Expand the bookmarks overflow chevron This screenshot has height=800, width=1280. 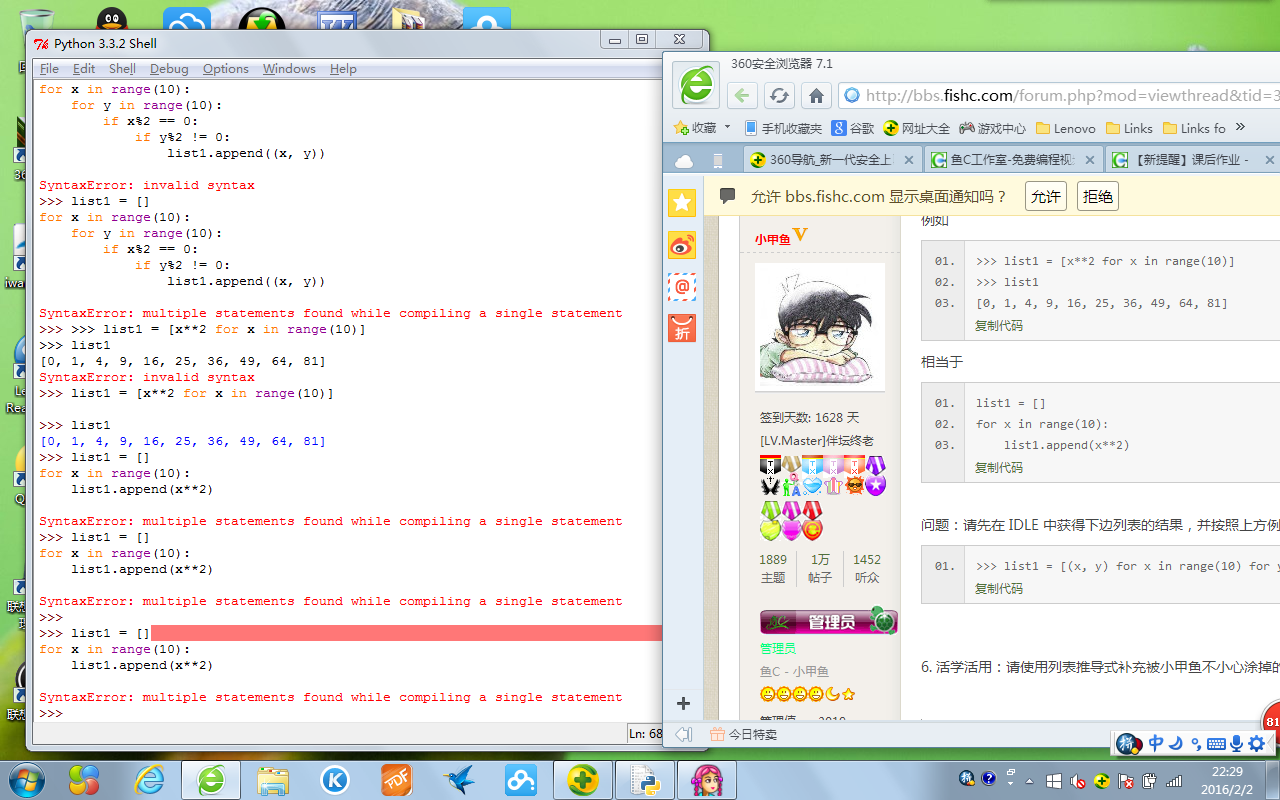coord(1238,128)
